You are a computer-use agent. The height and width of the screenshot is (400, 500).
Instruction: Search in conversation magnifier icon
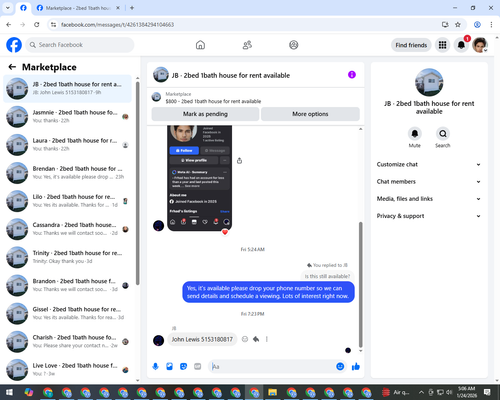click(443, 134)
